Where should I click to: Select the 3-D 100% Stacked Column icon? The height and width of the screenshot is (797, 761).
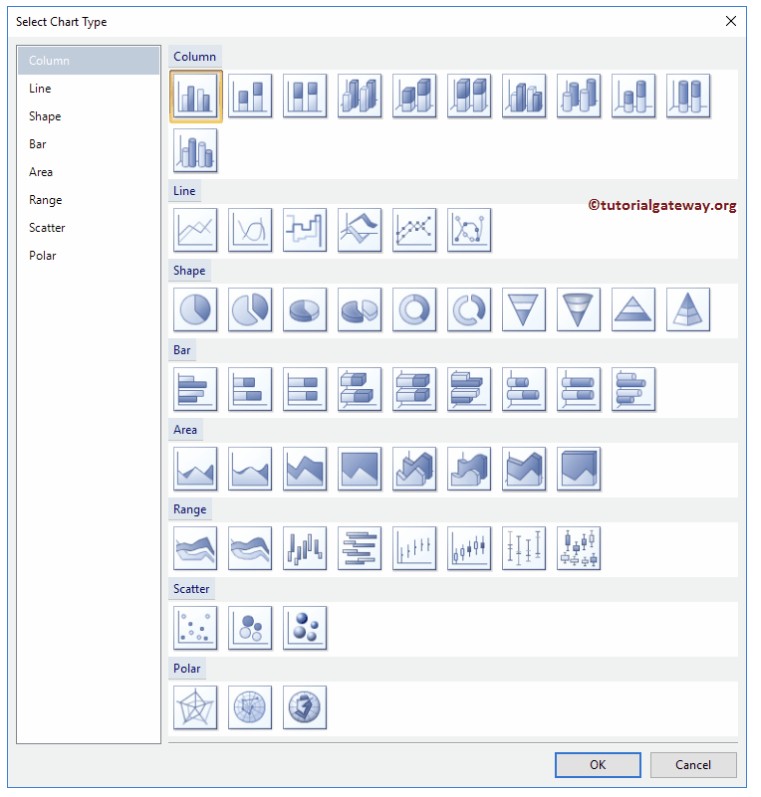point(470,96)
